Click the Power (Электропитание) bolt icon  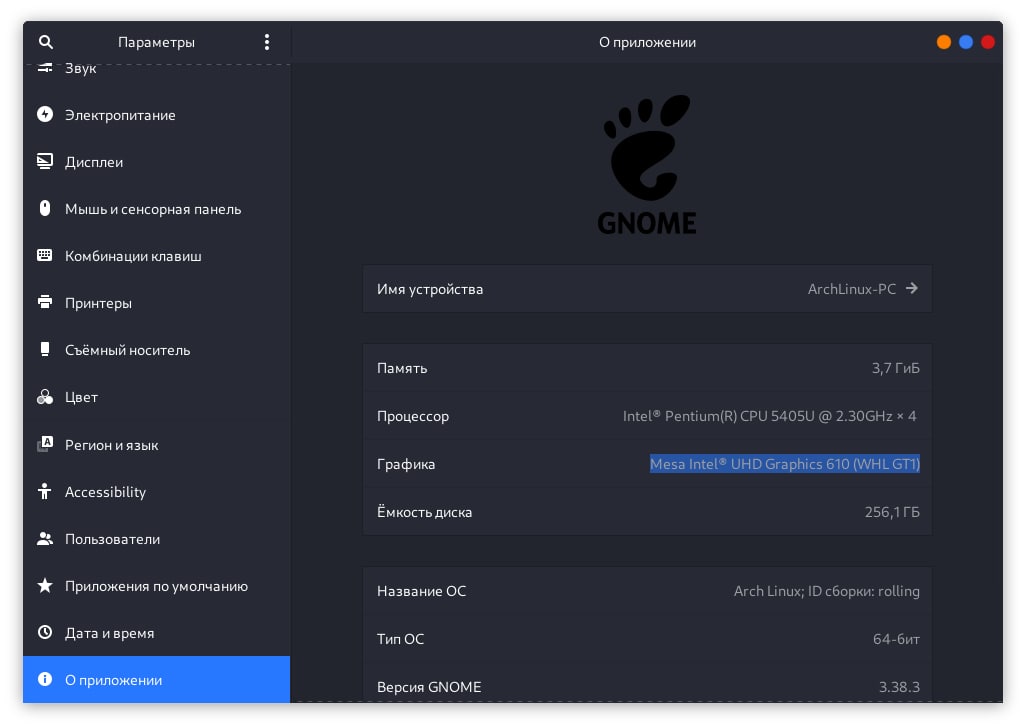(44, 114)
